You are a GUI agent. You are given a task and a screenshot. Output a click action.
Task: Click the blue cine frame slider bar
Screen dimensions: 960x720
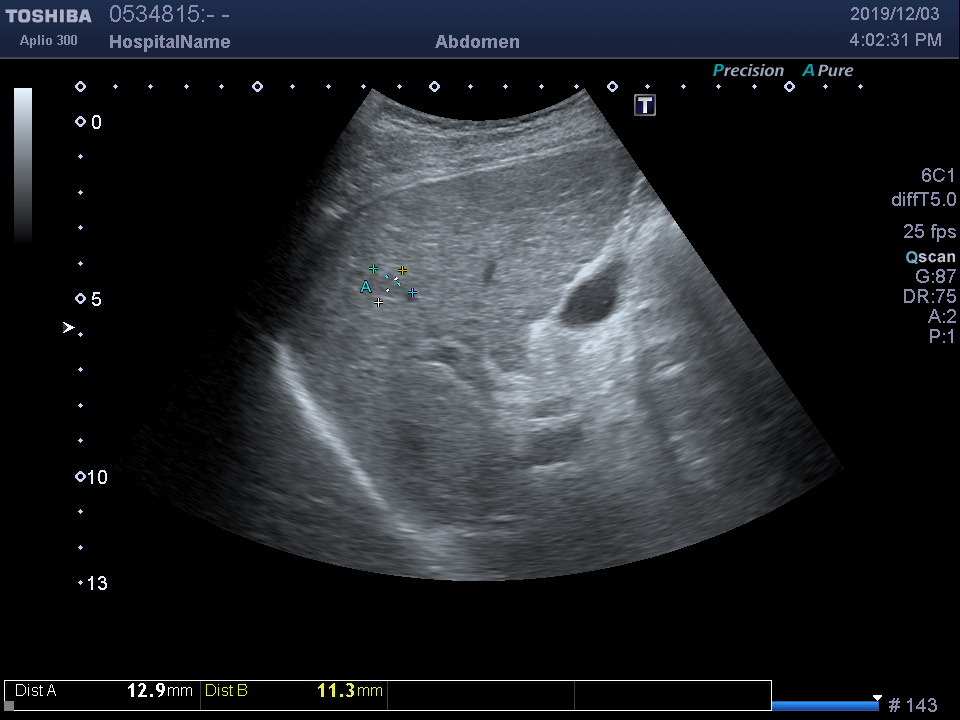pos(824,705)
